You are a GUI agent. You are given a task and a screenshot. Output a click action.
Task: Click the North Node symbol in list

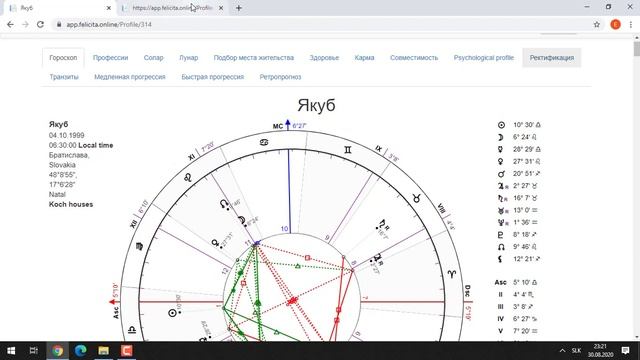point(501,247)
